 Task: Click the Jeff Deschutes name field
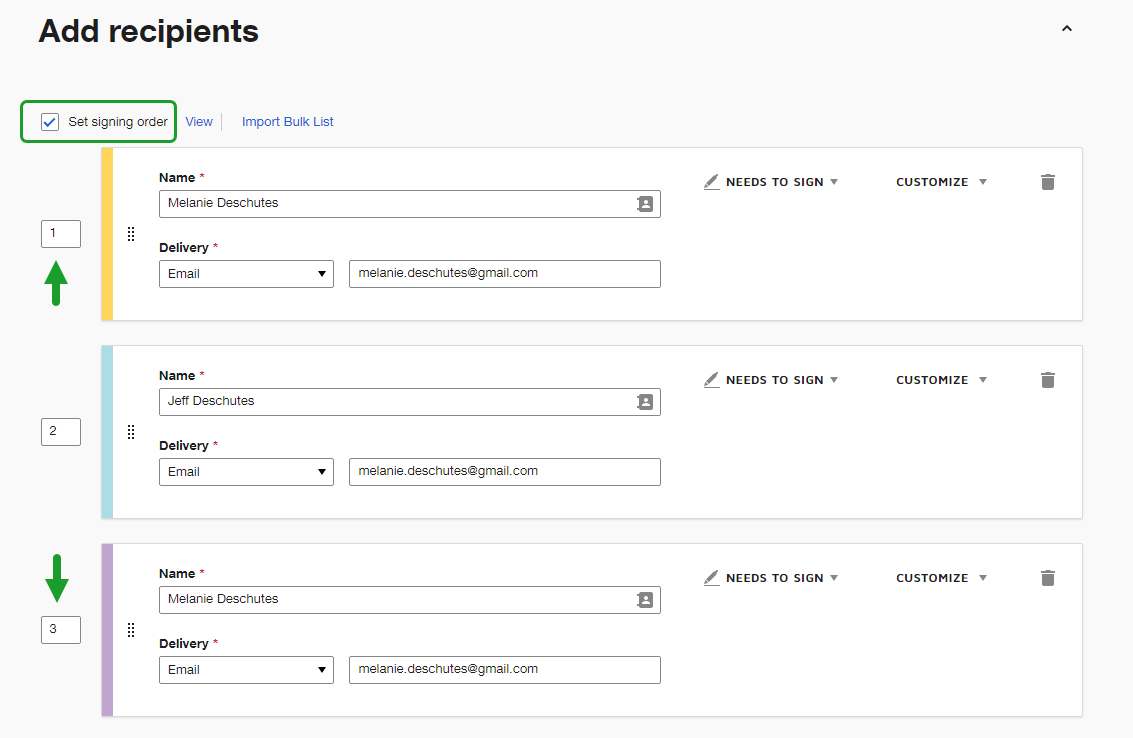pos(395,402)
